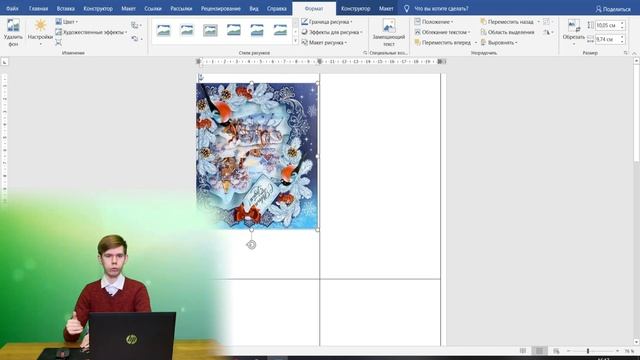
Task: Switch to the Рецензирование tab
Action: (220, 8)
